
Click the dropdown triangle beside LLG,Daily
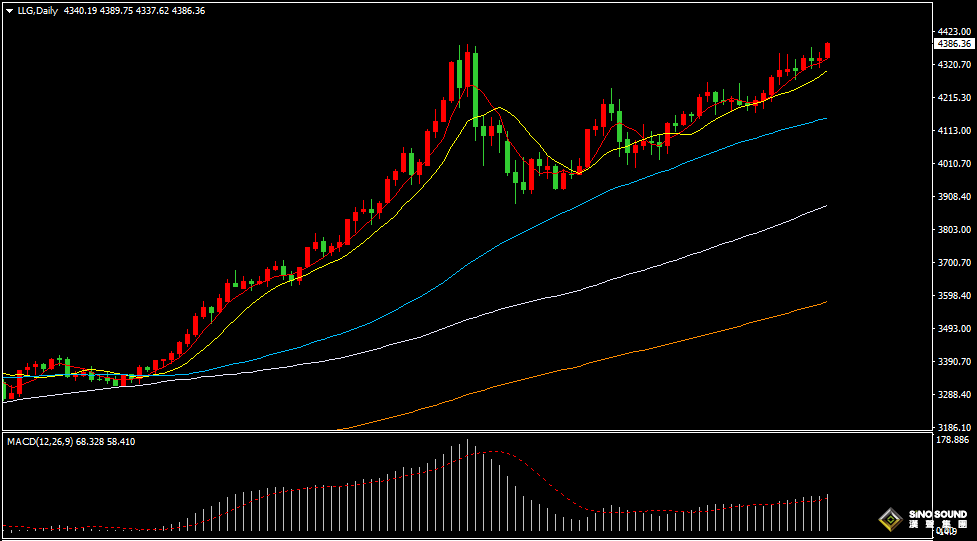tap(9, 10)
